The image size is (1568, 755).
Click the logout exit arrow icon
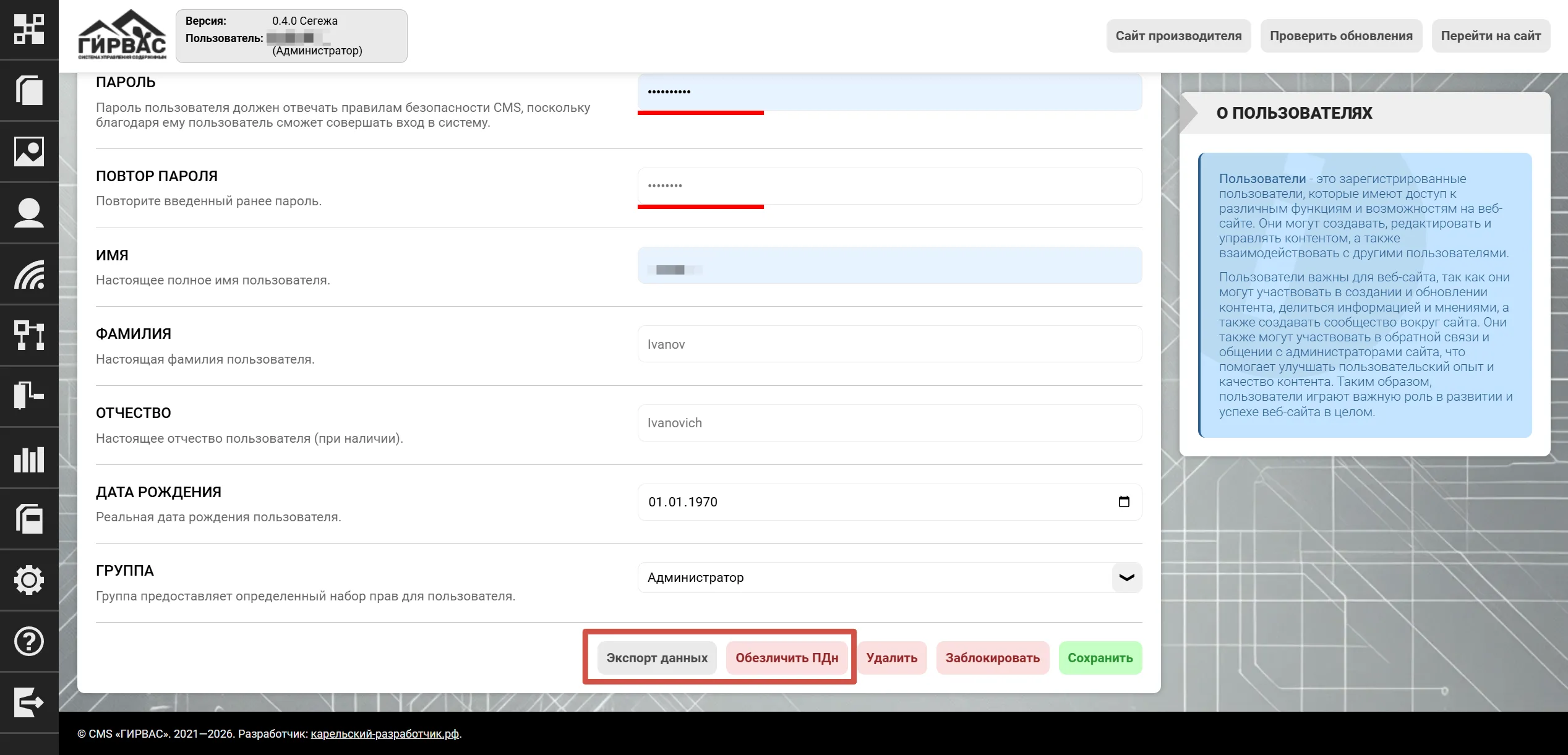[29, 702]
